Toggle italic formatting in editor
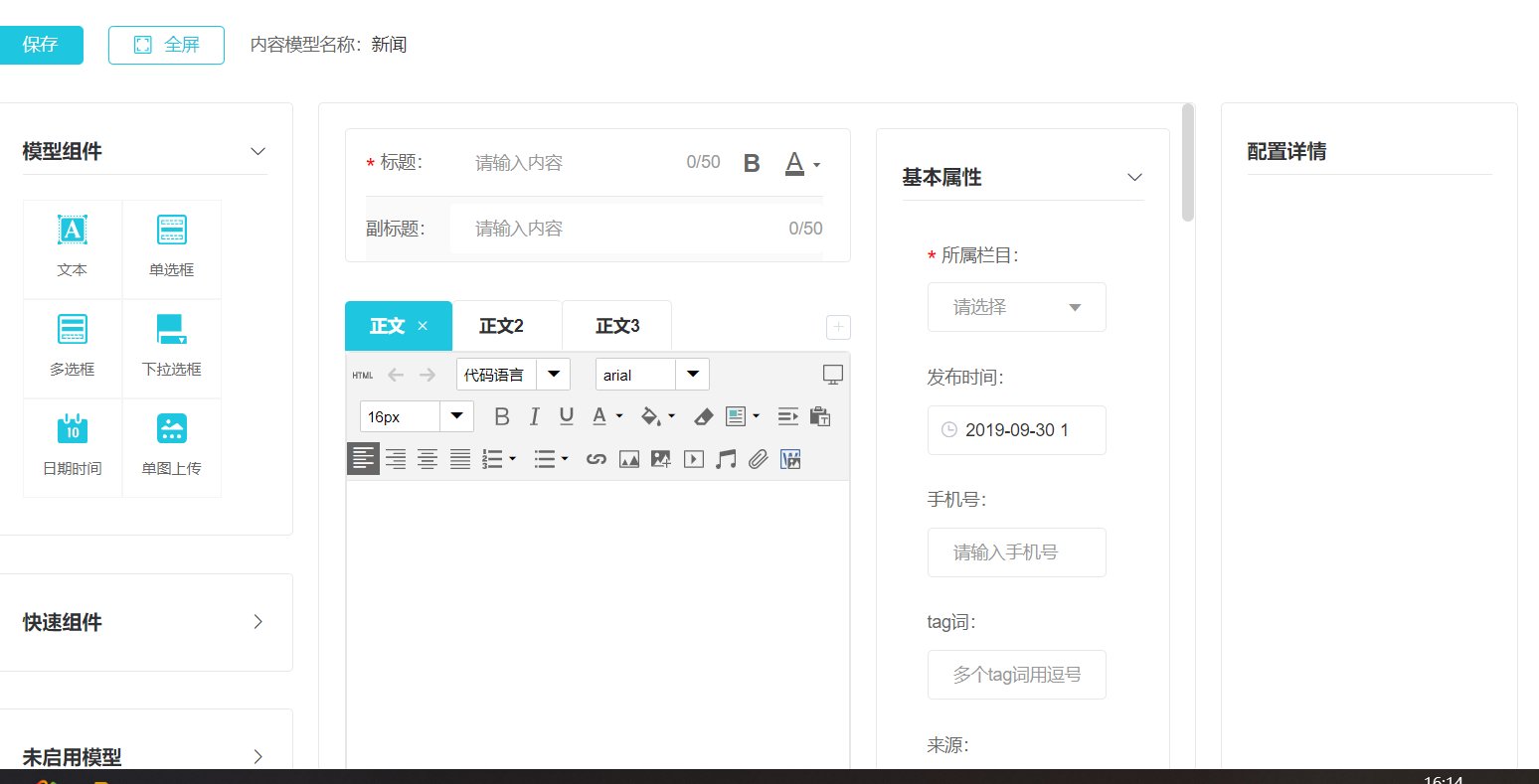 (x=534, y=417)
